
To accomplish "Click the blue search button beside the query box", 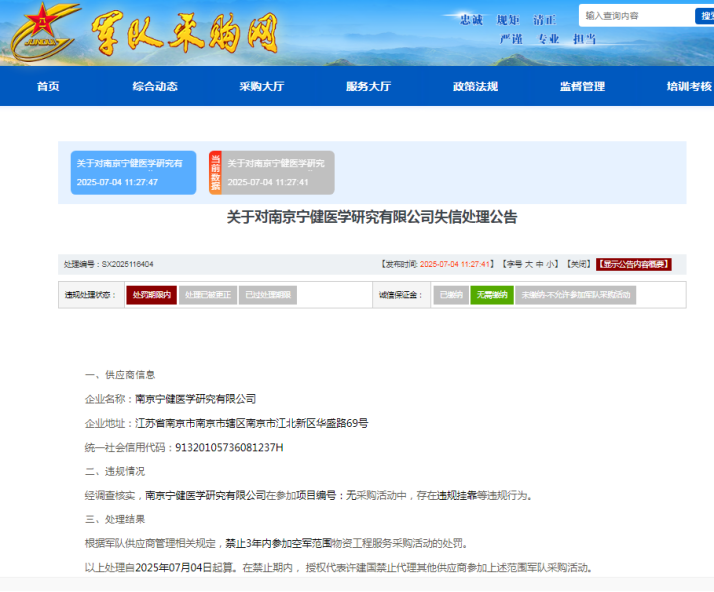I will pos(705,16).
